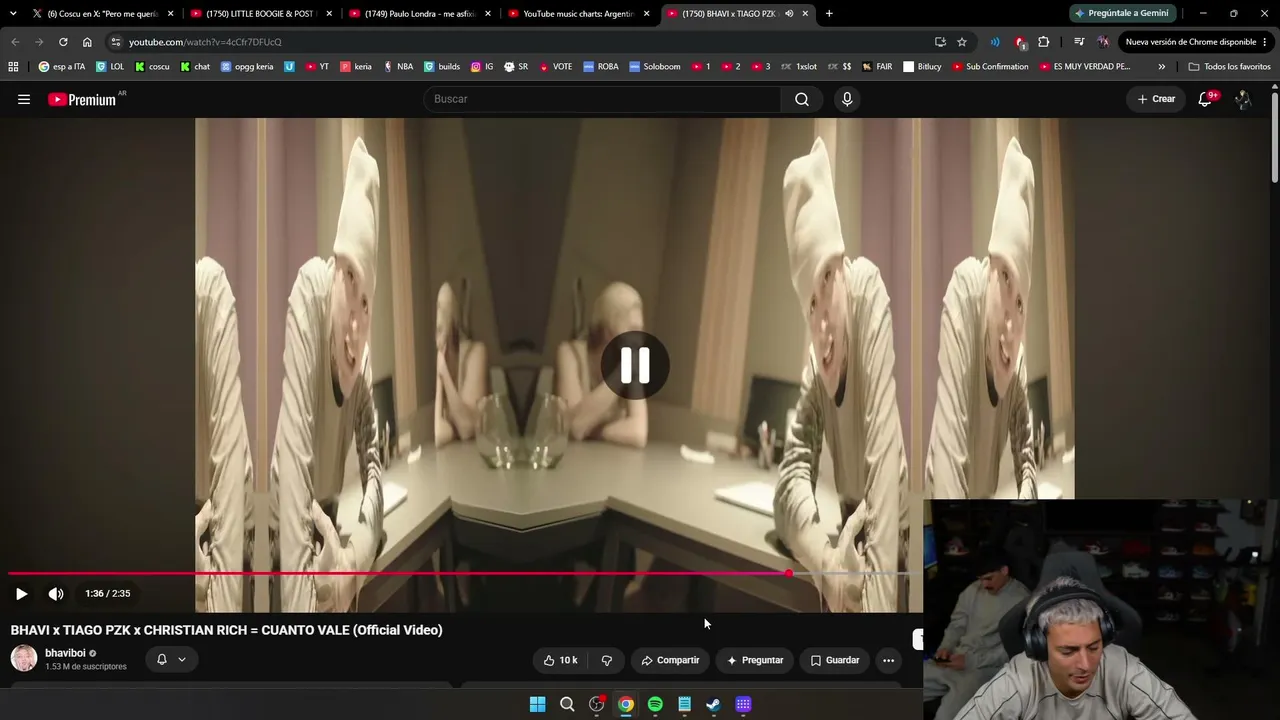Toggle subscription notification bell for bhaviboi
Image resolution: width=1280 pixels, height=720 pixels.
pos(162,659)
